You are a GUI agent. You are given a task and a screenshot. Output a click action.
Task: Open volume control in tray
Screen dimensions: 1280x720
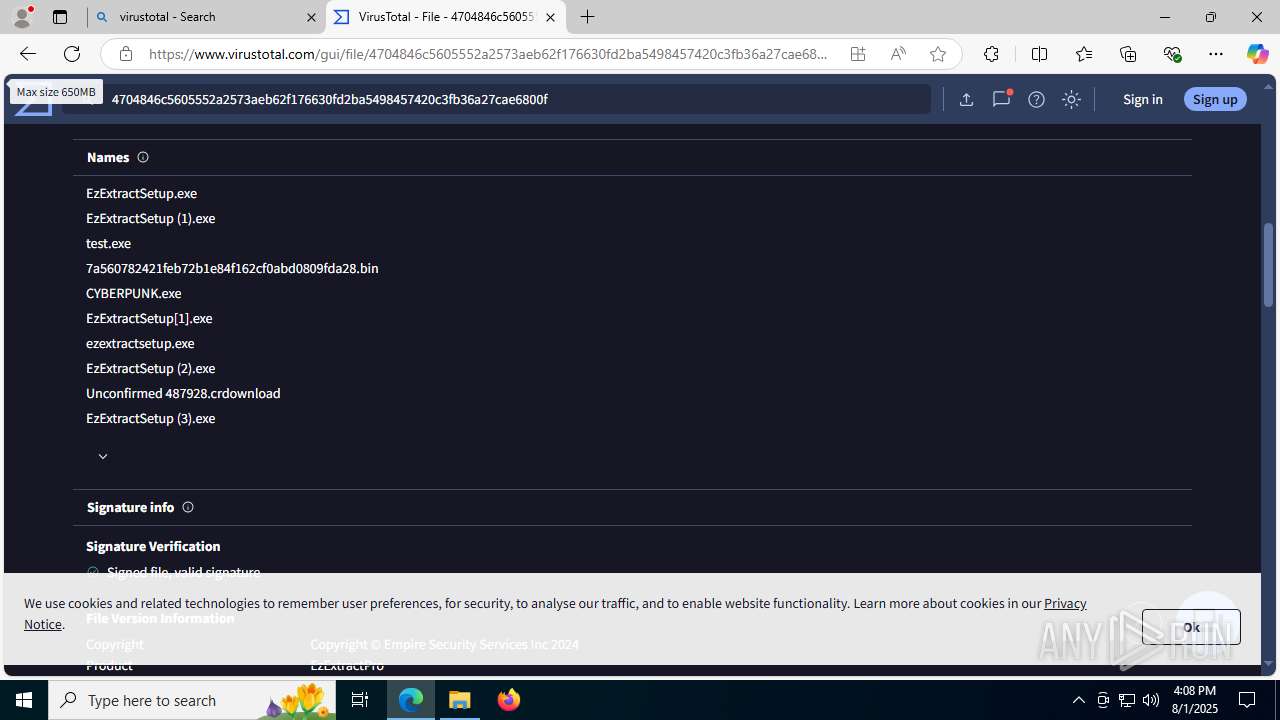pos(1151,700)
